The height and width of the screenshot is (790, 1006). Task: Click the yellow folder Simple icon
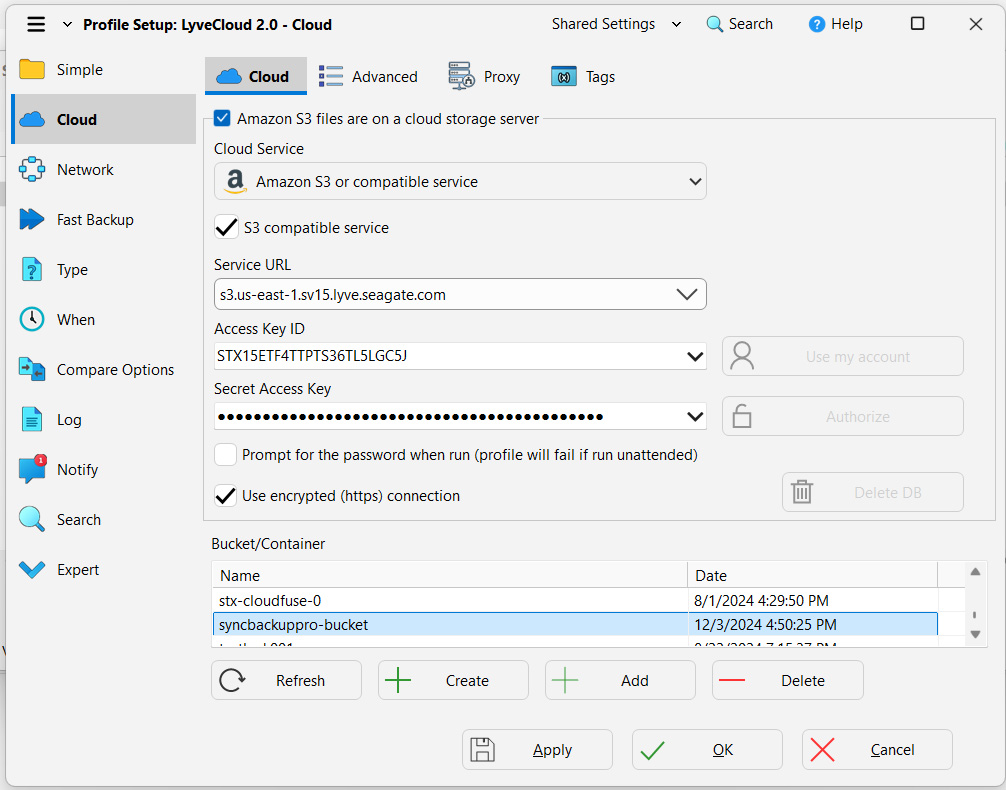32,69
